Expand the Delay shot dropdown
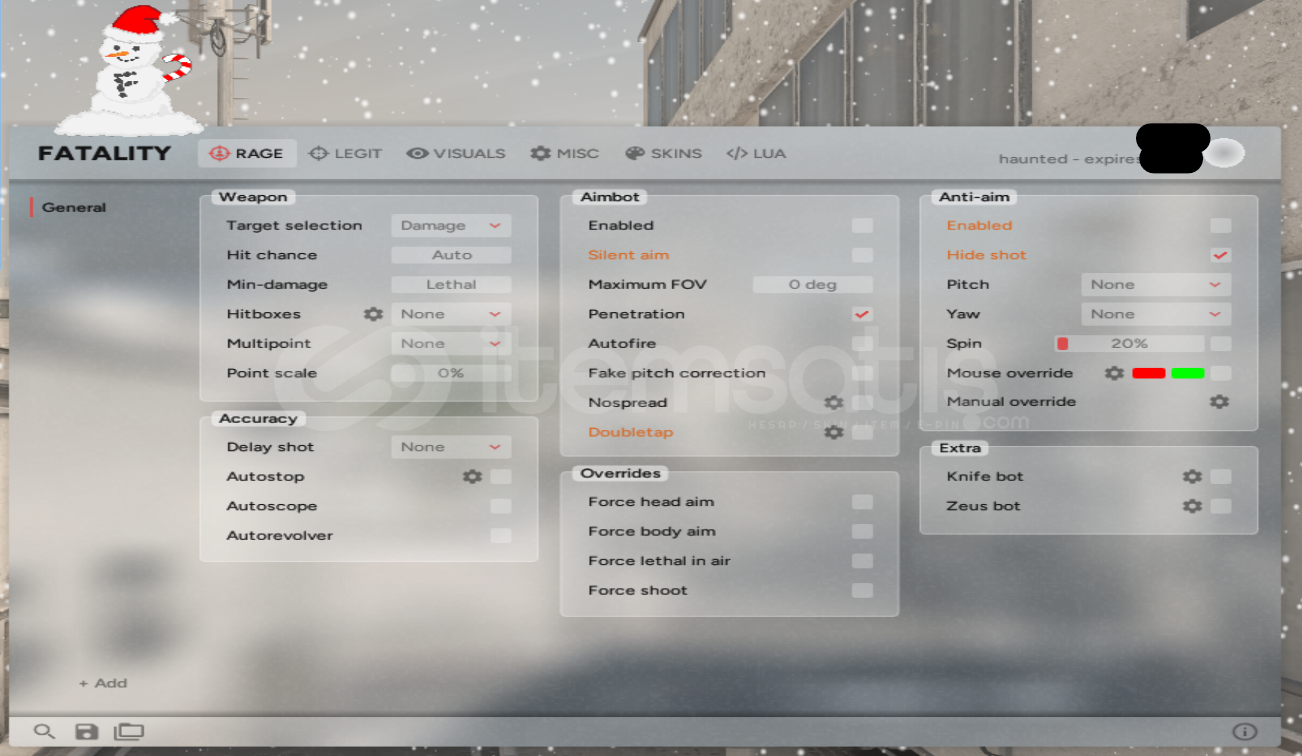Screen dimensions: 1302x756 (x=451, y=447)
